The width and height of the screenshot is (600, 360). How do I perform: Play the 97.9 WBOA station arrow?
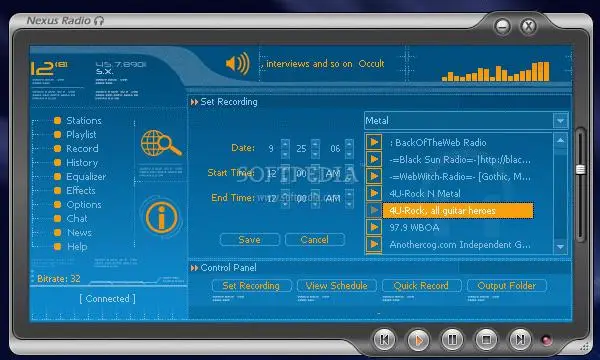click(374, 227)
